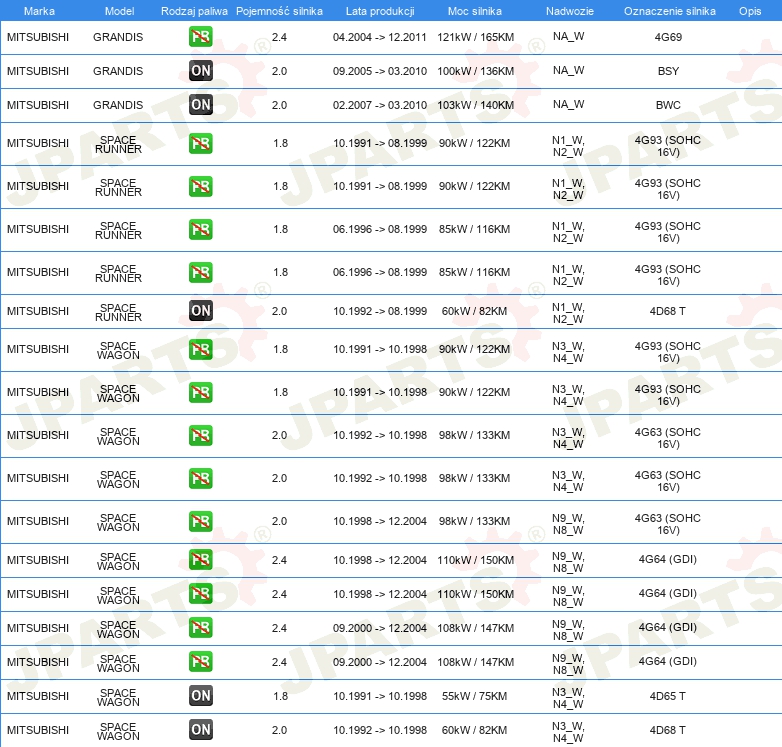Click MITSUBISHI in the Space Wagon 4D68 T row

[x=38, y=730]
